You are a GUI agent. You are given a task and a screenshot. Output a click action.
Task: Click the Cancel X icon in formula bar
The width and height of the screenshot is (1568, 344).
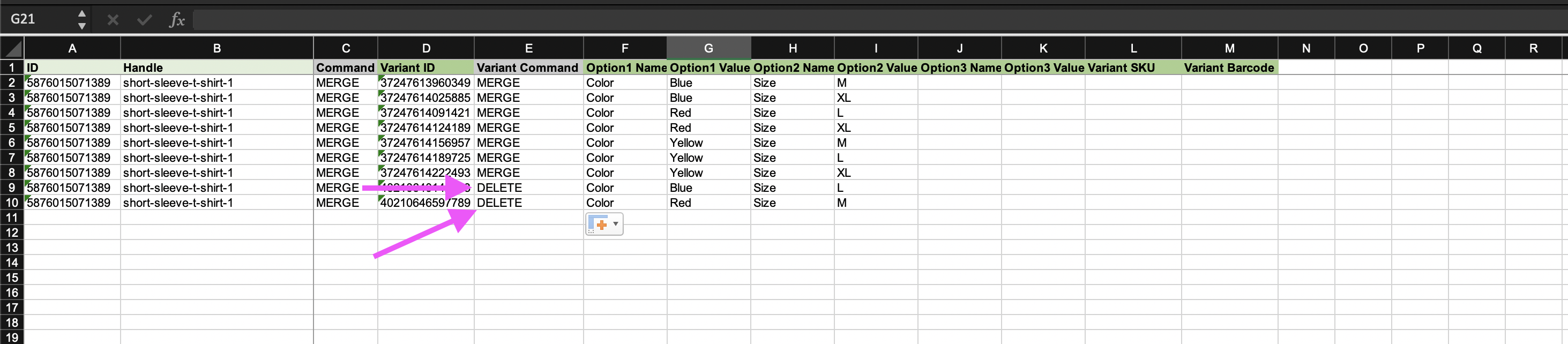113,20
